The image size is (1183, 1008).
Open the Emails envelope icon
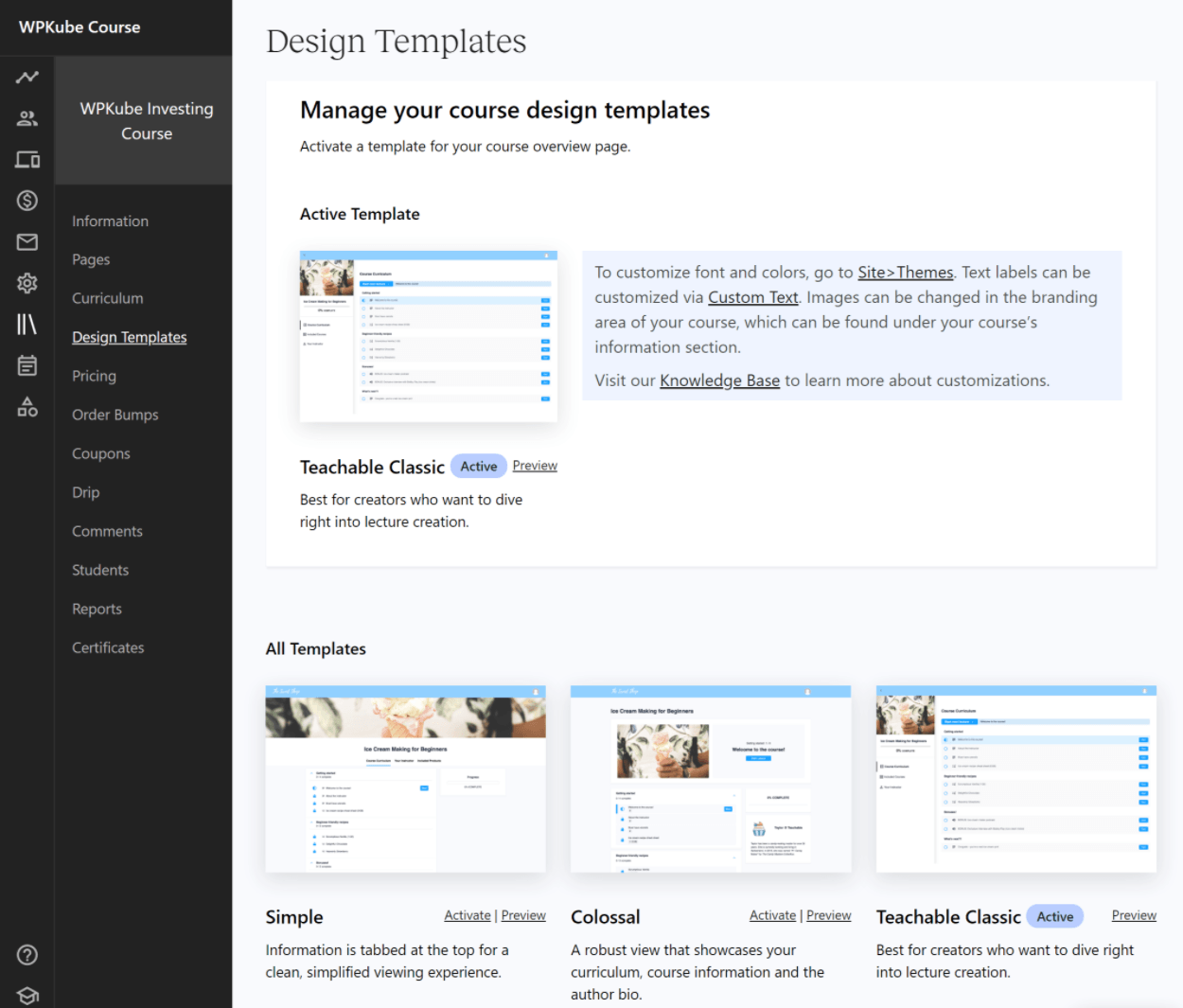click(x=27, y=241)
